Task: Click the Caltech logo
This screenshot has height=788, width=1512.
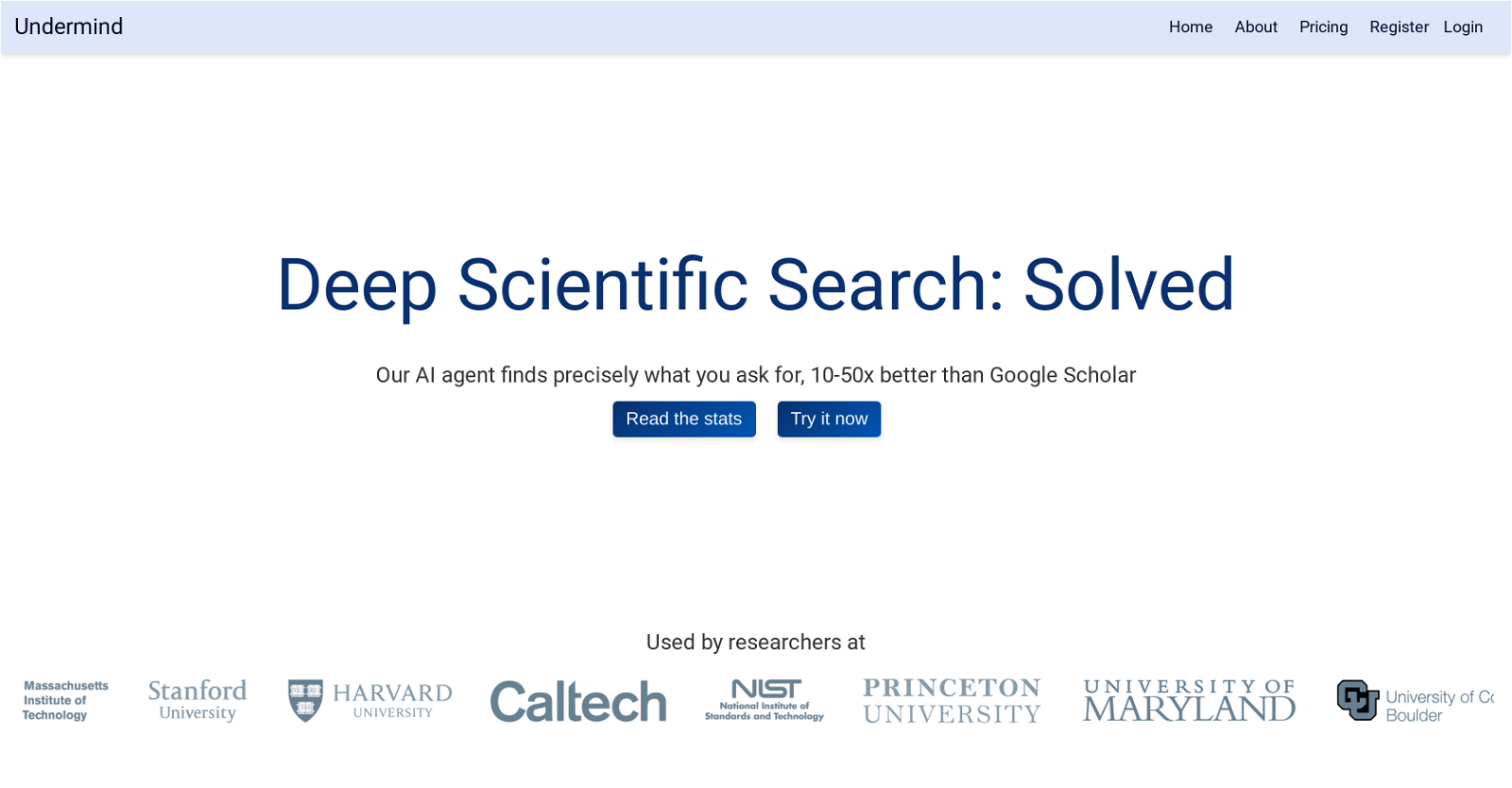Action: 578,702
